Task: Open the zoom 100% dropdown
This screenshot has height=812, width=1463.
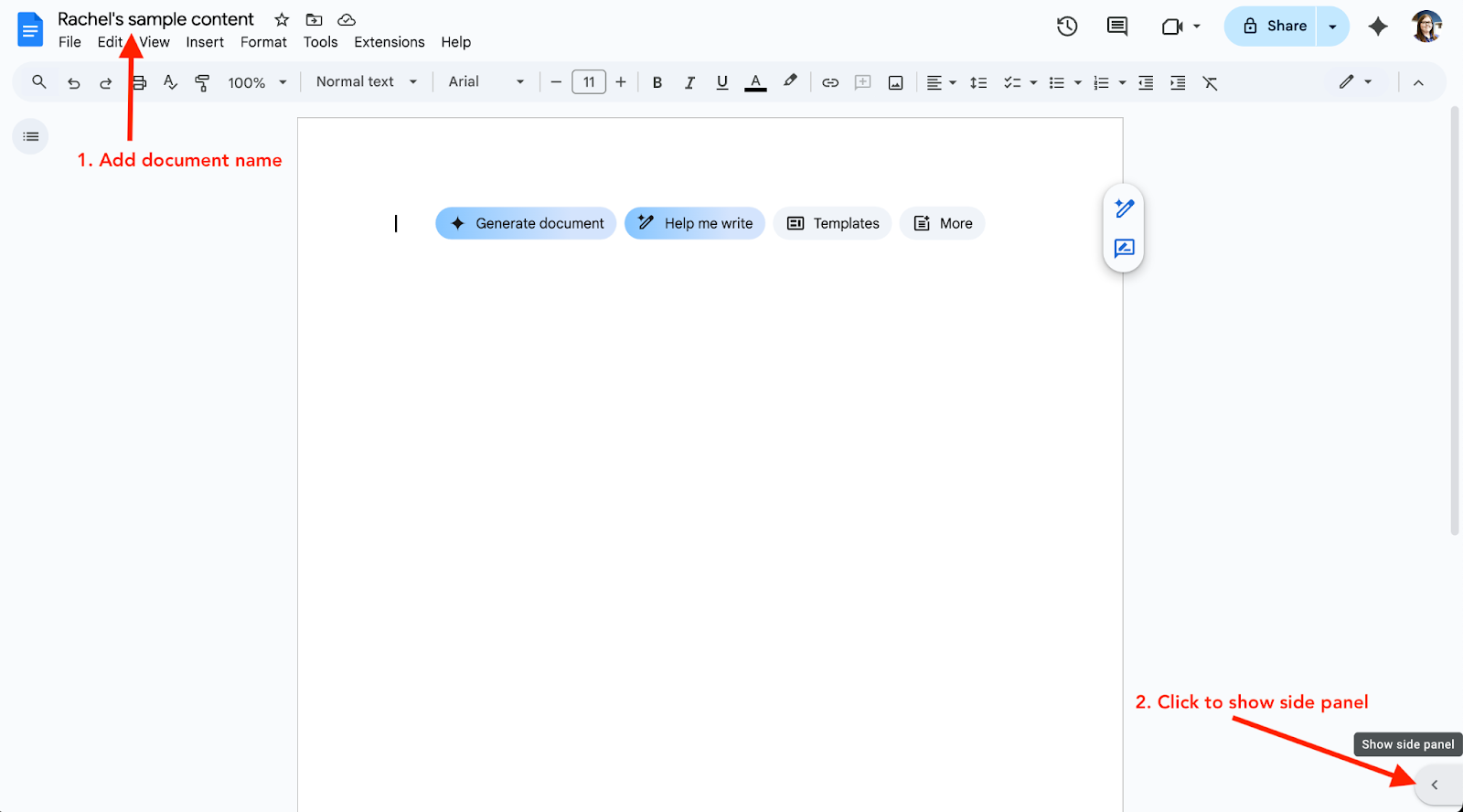Action: (x=257, y=82)
